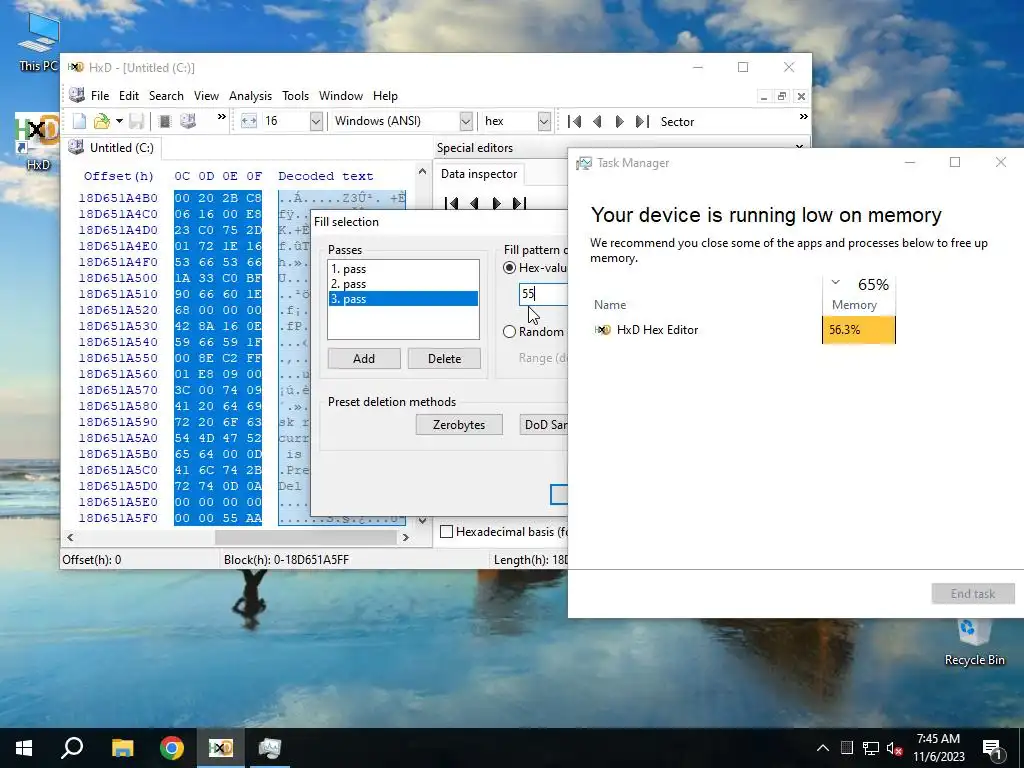Open the Window menu

[x=340, y=96]
